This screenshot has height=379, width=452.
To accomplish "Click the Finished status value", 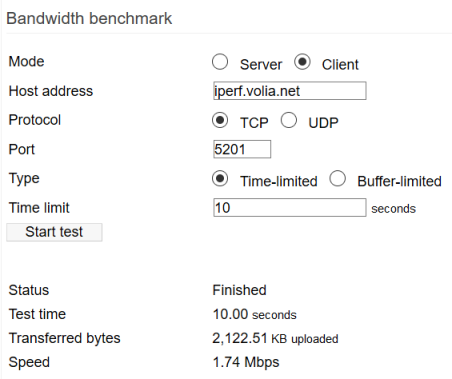I will pyautogui.click(x=239, y=290).
